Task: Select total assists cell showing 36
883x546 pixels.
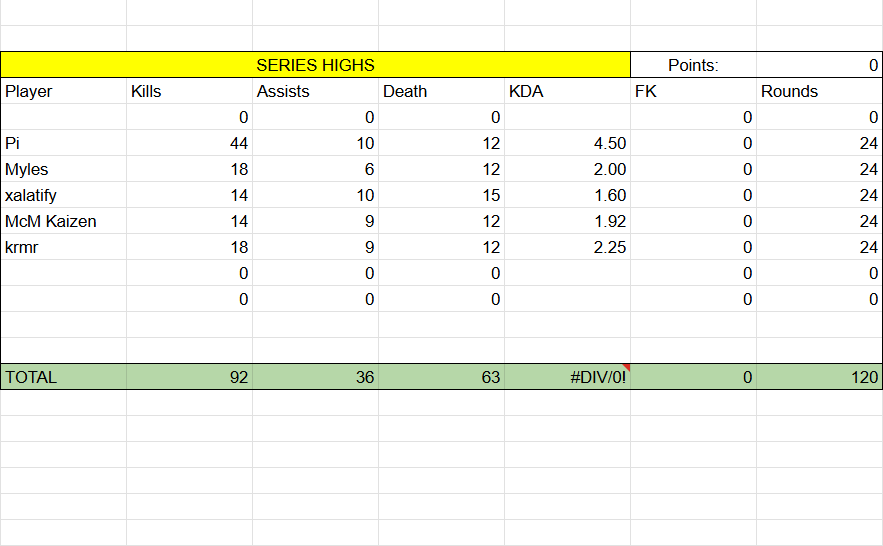Action: (316, 377)
